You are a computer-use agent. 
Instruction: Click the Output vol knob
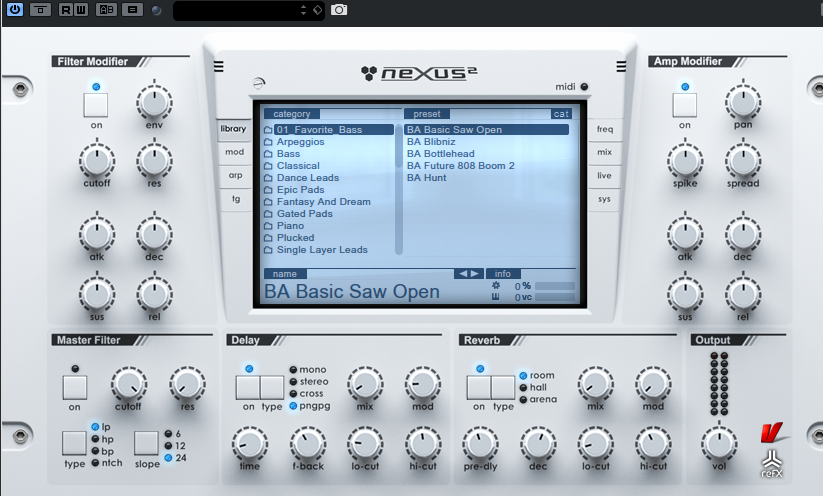719,444
